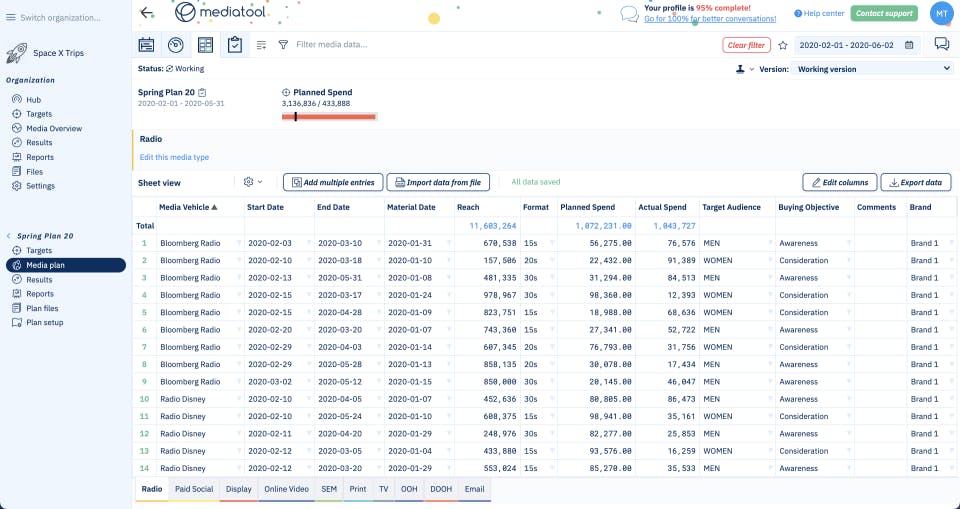Open the approval stamp dropdown beside Version

pos(745,69)
